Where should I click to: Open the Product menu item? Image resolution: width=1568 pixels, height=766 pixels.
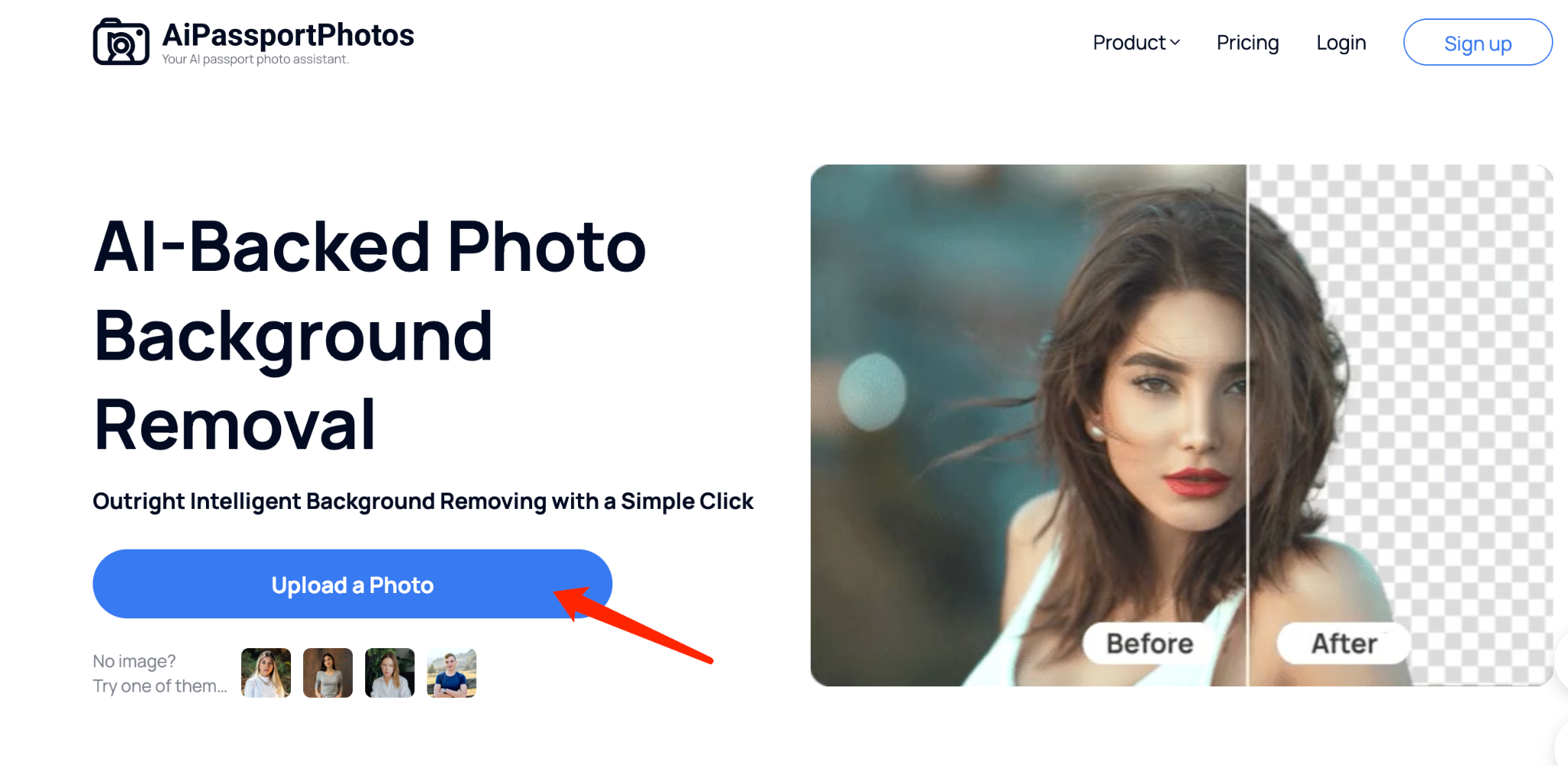tap(1129, 43)
